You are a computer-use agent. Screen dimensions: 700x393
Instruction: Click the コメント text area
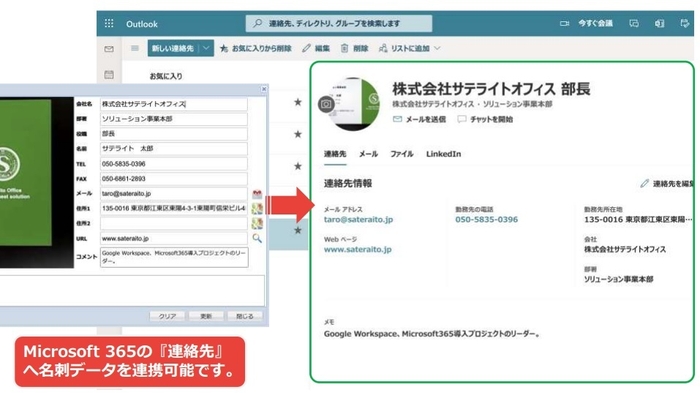[x=174, y=257]
